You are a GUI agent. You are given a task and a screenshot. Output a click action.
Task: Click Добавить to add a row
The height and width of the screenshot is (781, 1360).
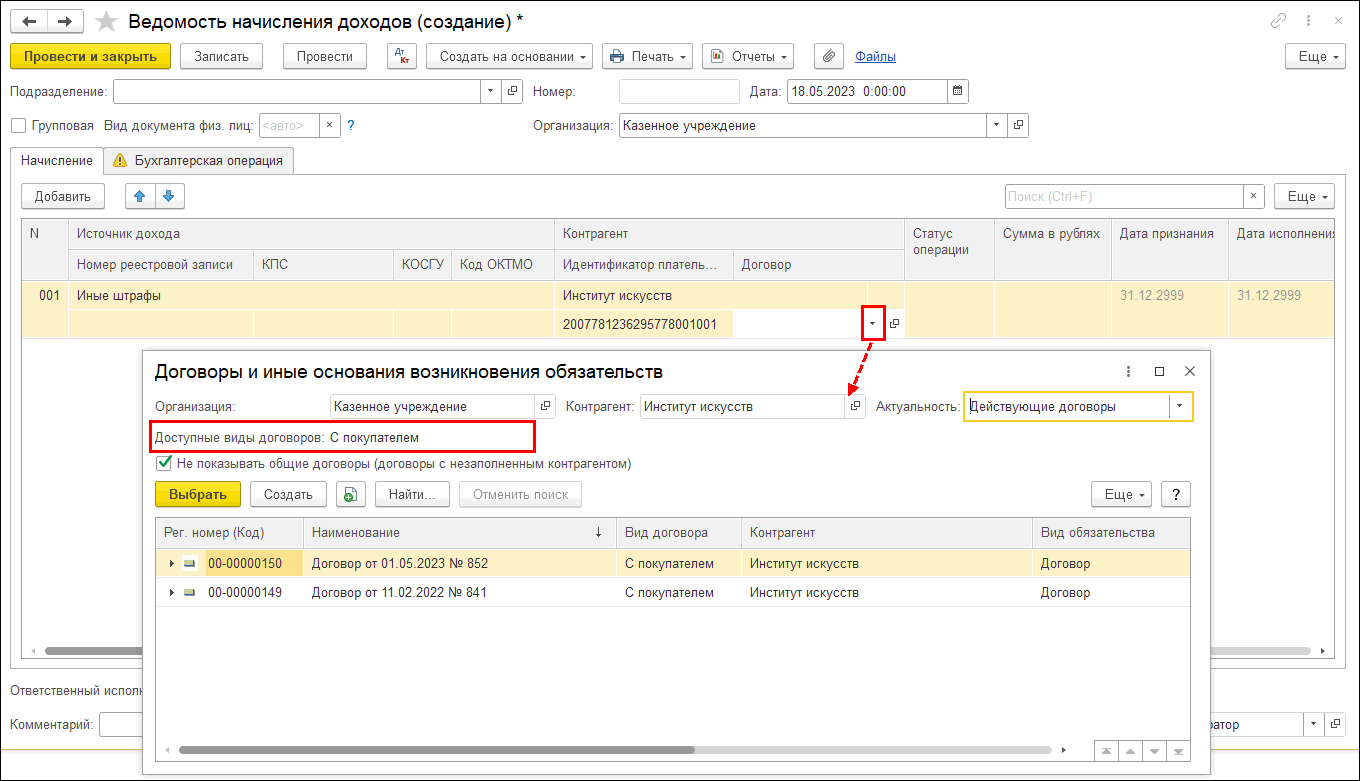[x=63, y=196]
